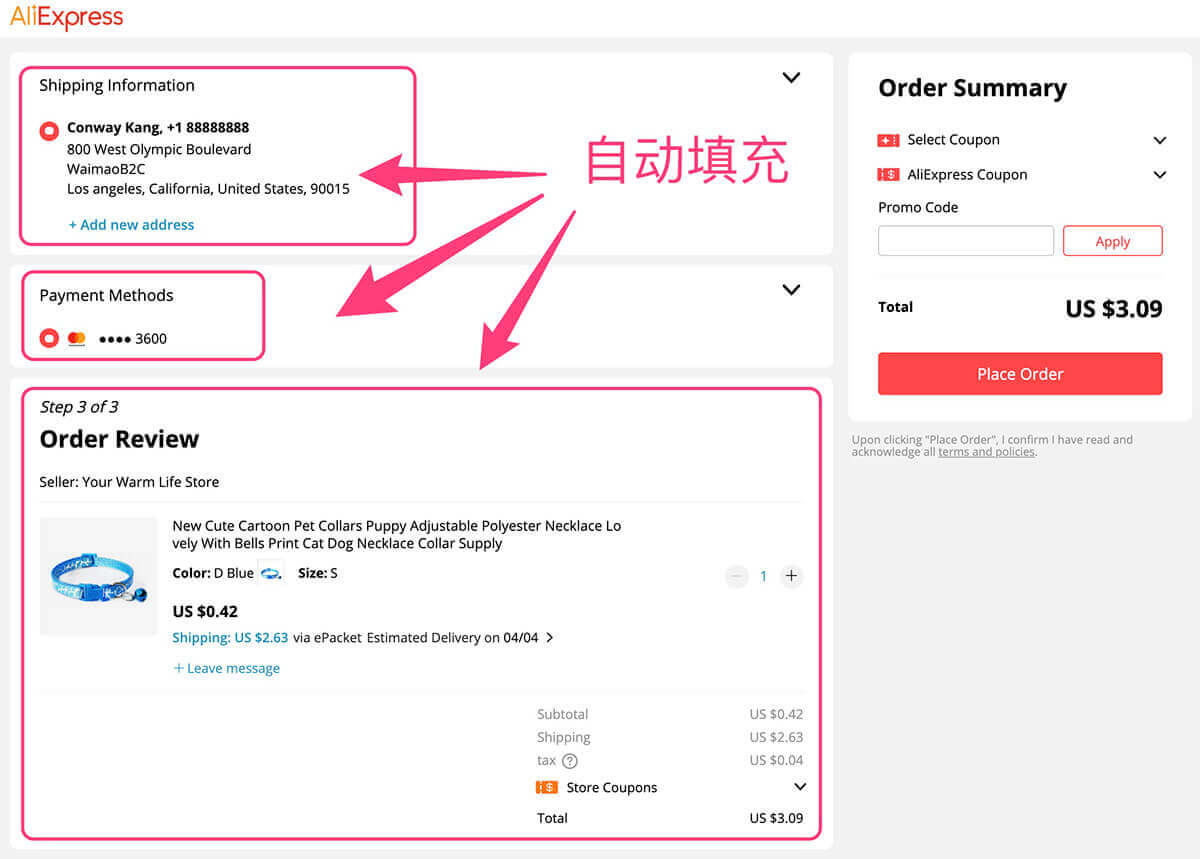Screen dimensions: 1200x859
Task: Click the Seller: Your Warm Life Store text
Action: 129,482
